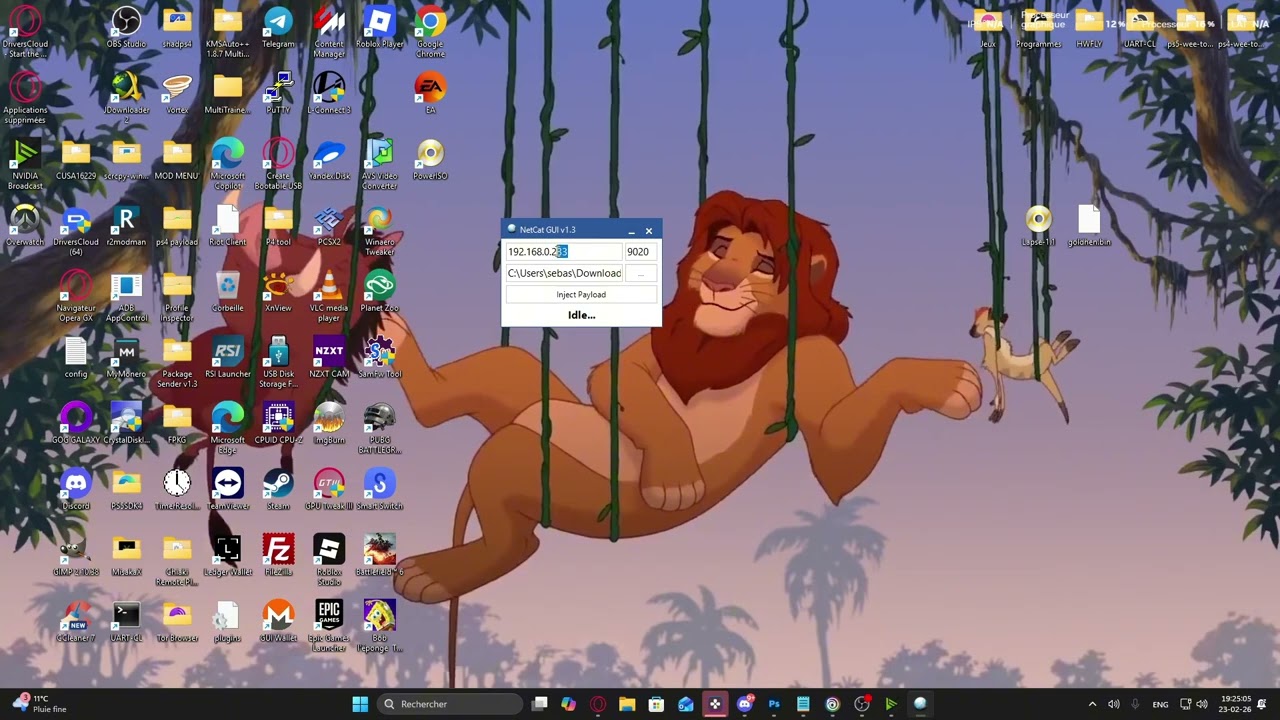Open the r2modman desktop icon

126,226
